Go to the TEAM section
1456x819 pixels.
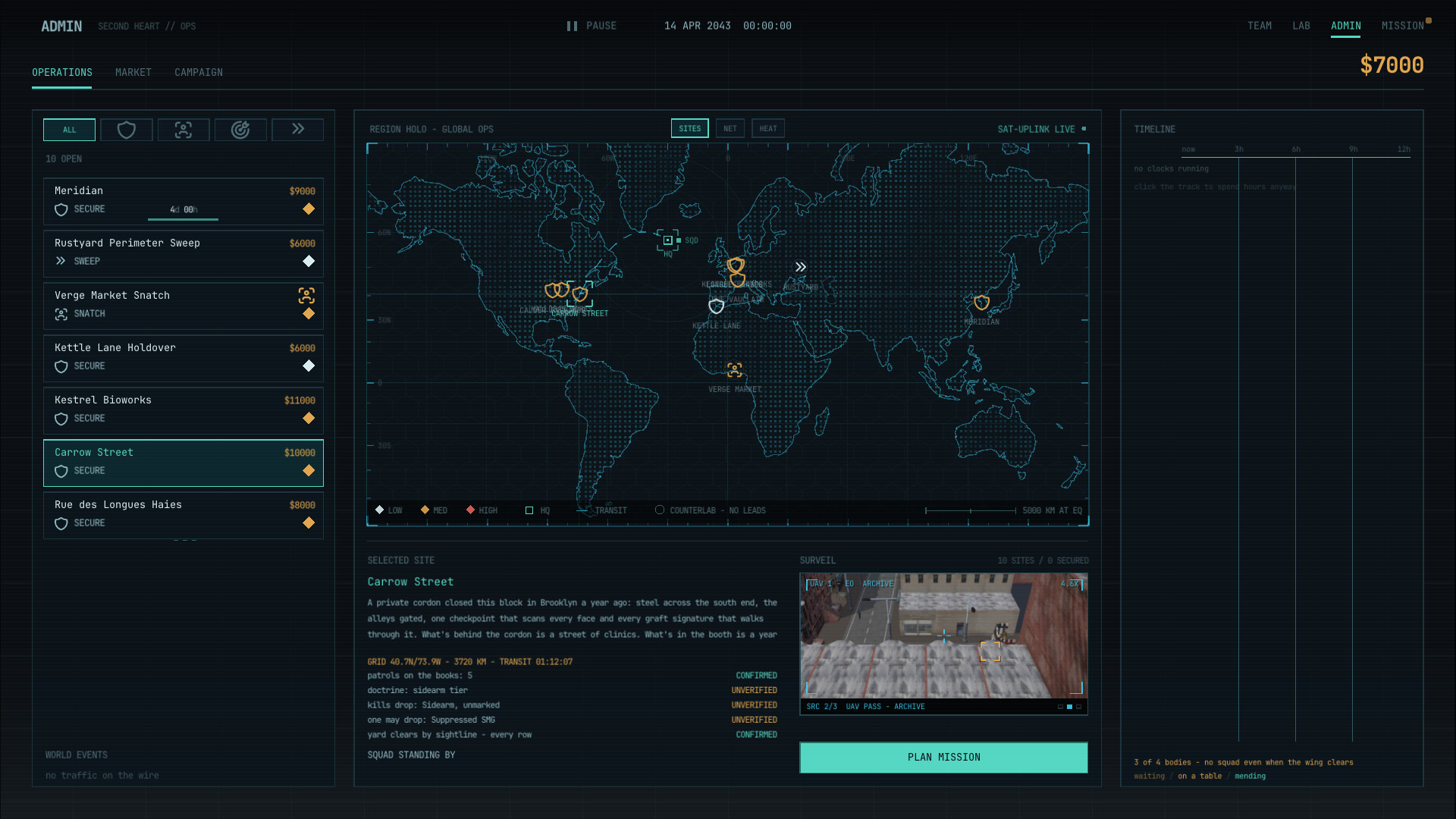point(1260,26)
